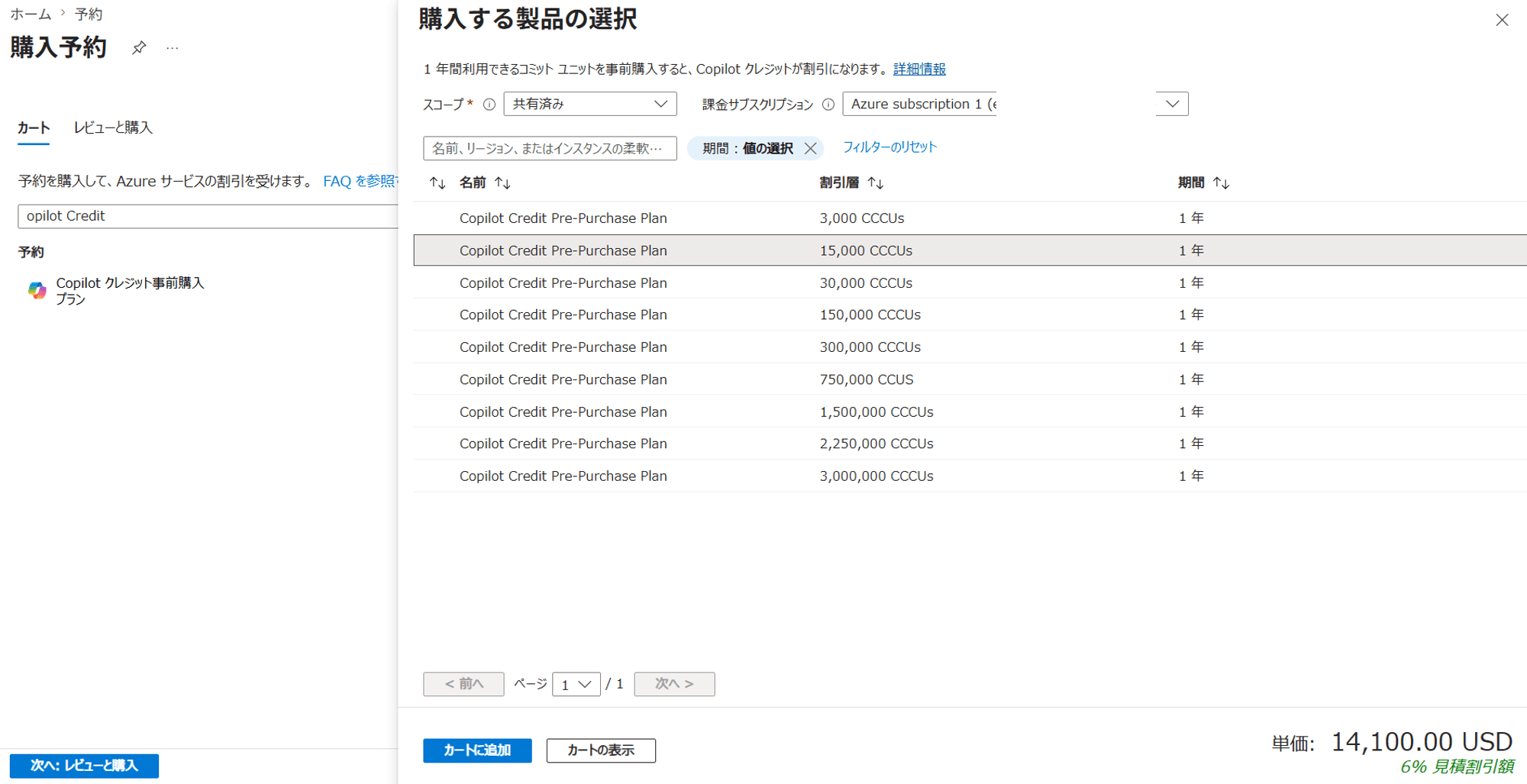Focus the opilot Credit search box
Viewport: 1527px width, 784px height.
(x=208, y=216)
